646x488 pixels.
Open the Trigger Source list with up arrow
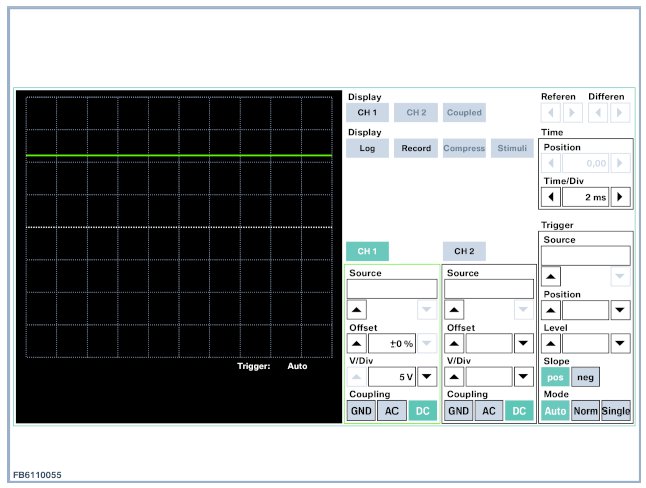551,276
